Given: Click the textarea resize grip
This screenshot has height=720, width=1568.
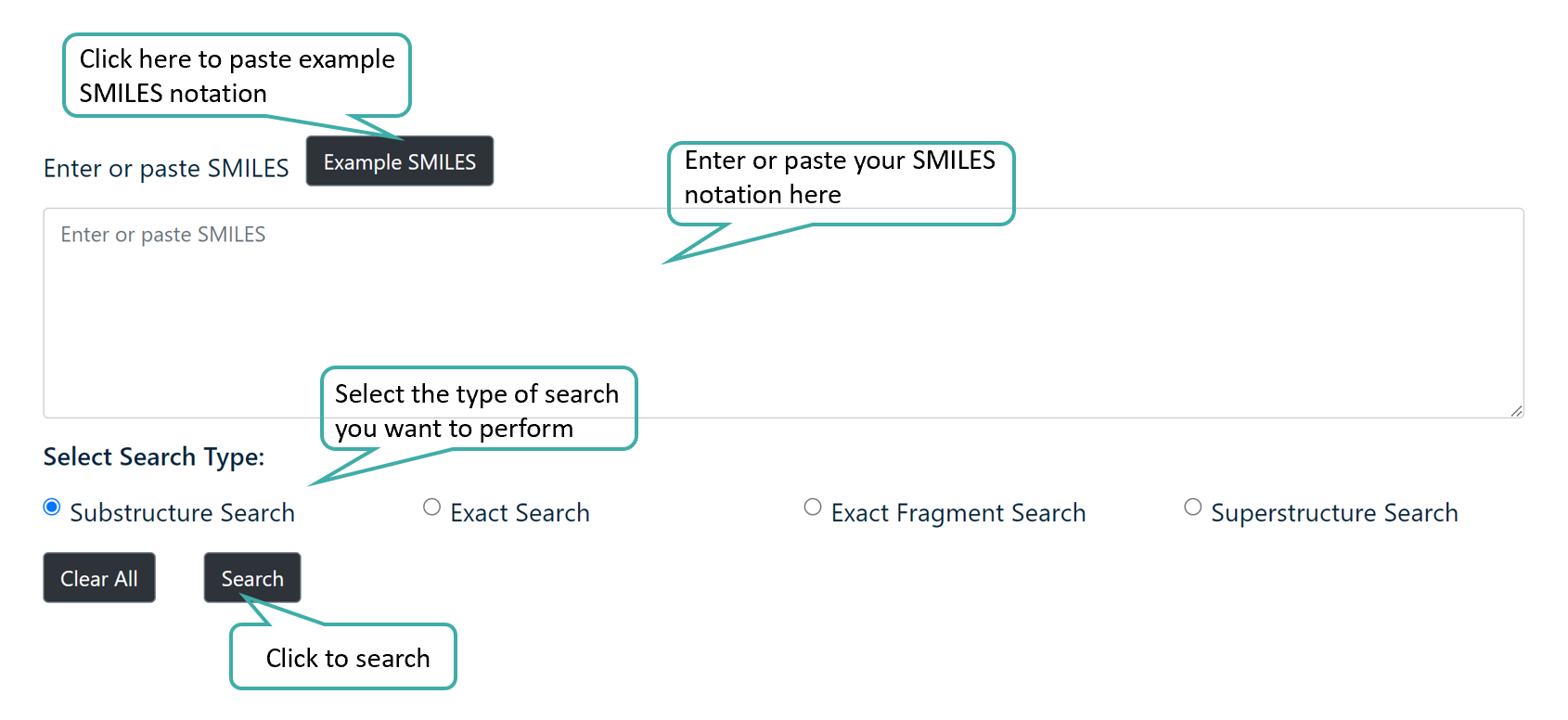Looking at the screenshot, I should pos(1515,410).
